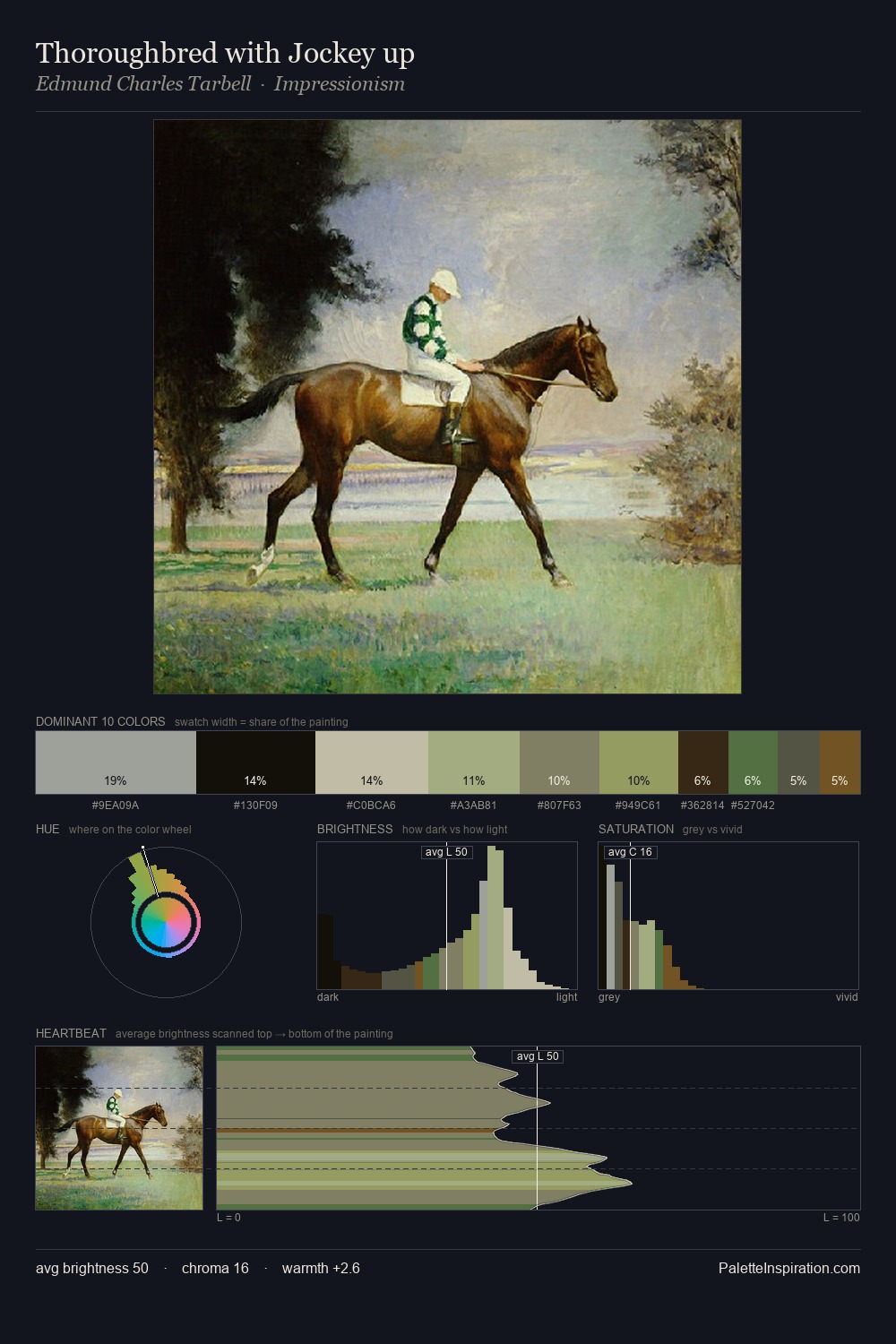Pick the dark brown 6% swatch #362814

click(703, 762)
